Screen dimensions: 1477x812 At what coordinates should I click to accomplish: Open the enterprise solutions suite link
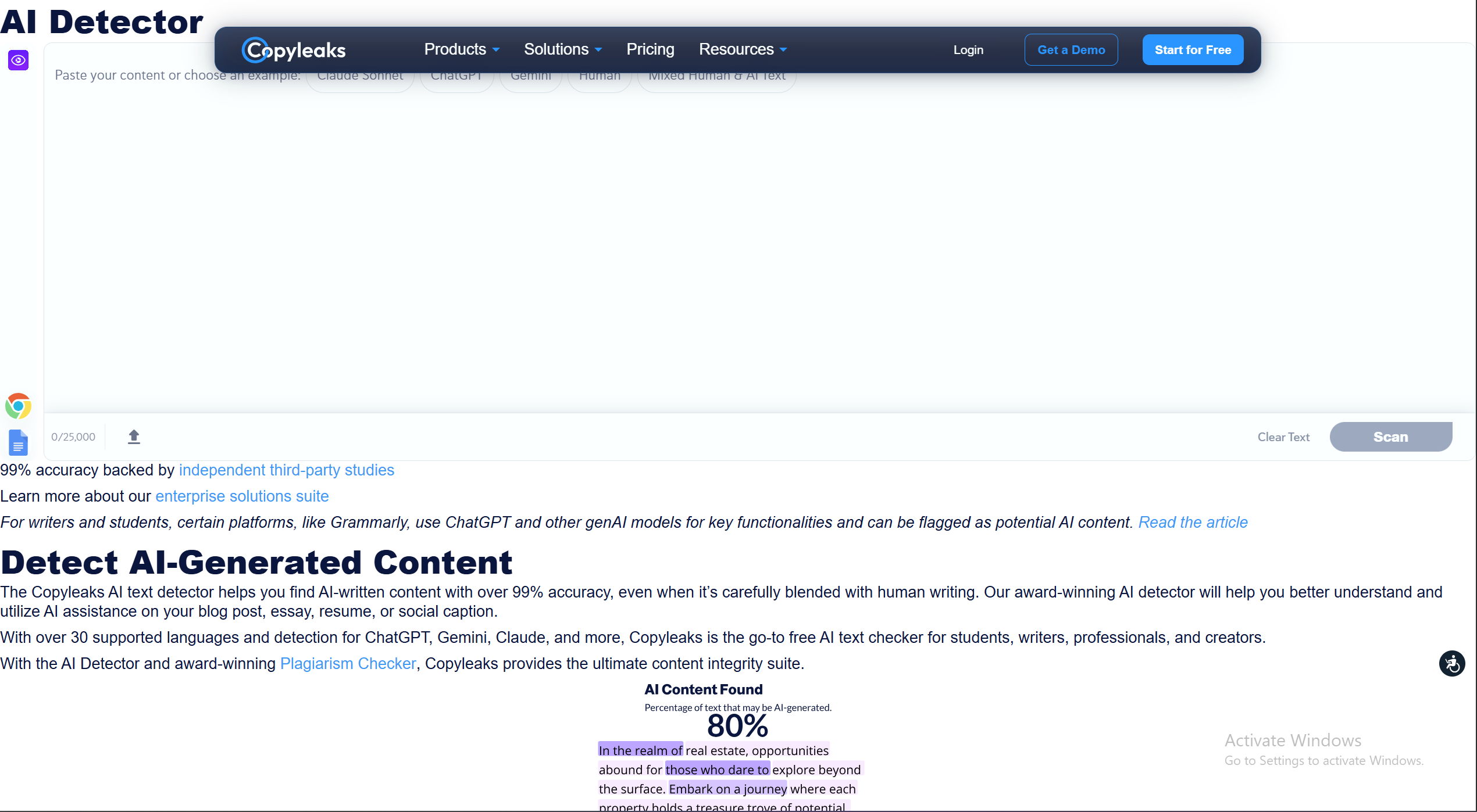[x=242, y=496]
